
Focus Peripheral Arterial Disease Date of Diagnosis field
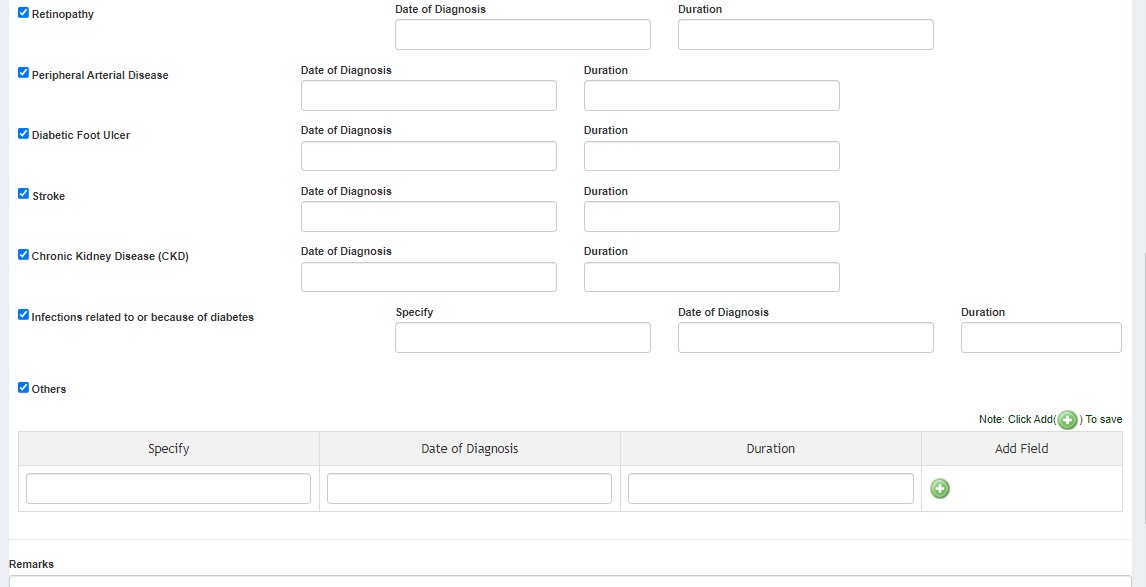(x=428, y=96)
